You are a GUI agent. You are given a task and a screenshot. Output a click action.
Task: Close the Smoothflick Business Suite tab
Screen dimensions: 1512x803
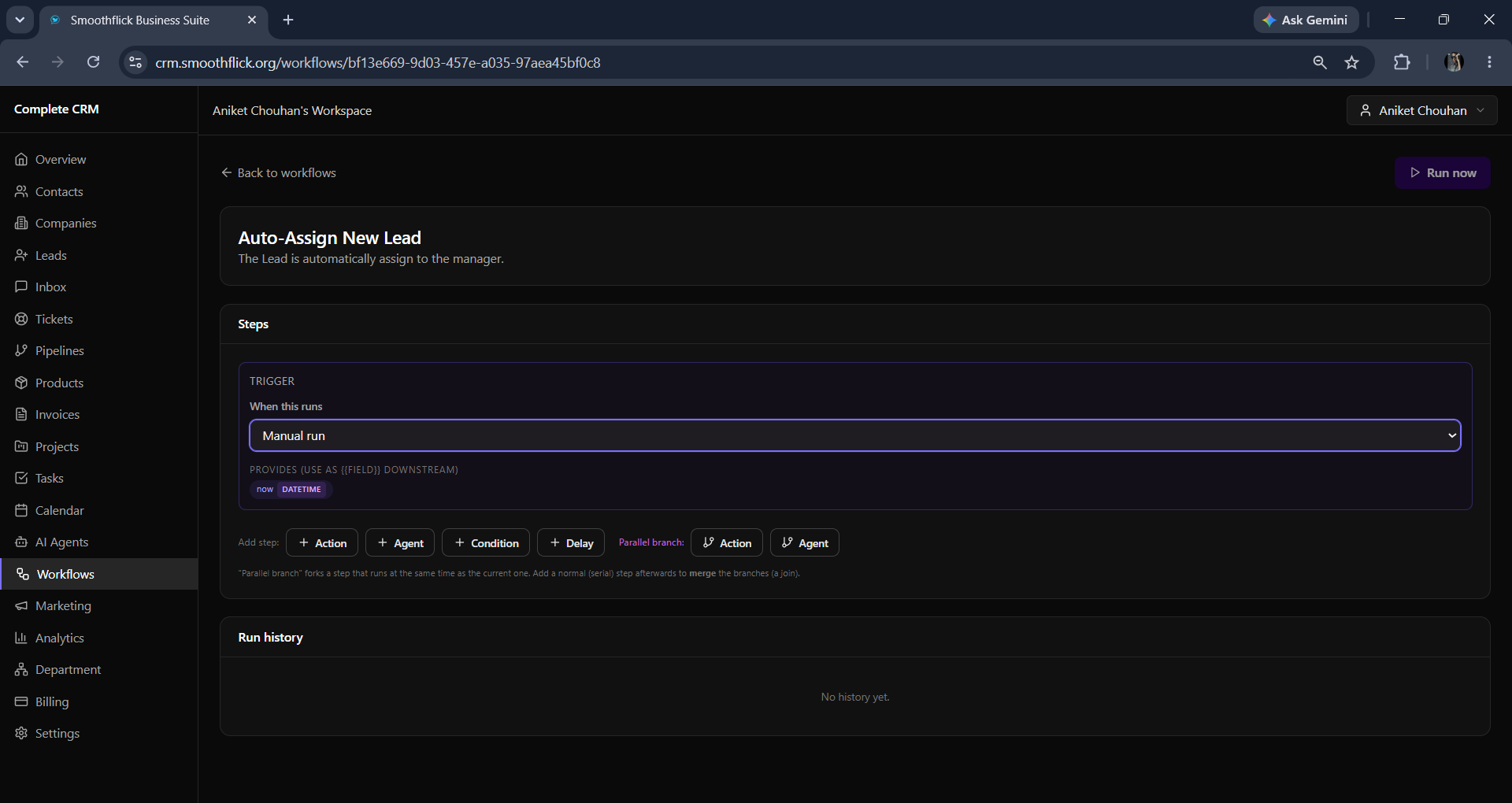[x=252, y=20]
